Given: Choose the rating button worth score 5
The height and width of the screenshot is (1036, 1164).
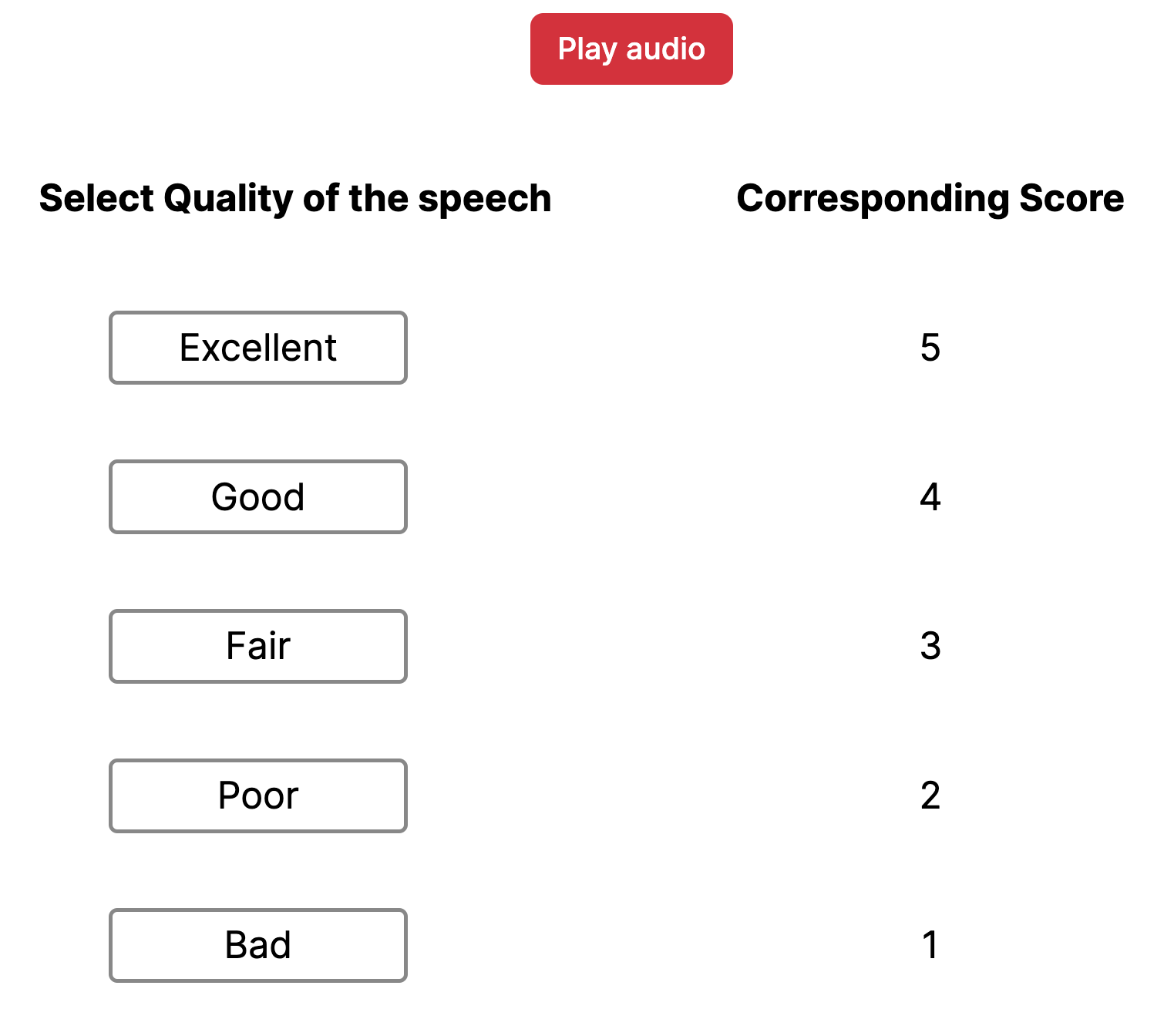Looking at the screenshot, I should tap(257, 348).
